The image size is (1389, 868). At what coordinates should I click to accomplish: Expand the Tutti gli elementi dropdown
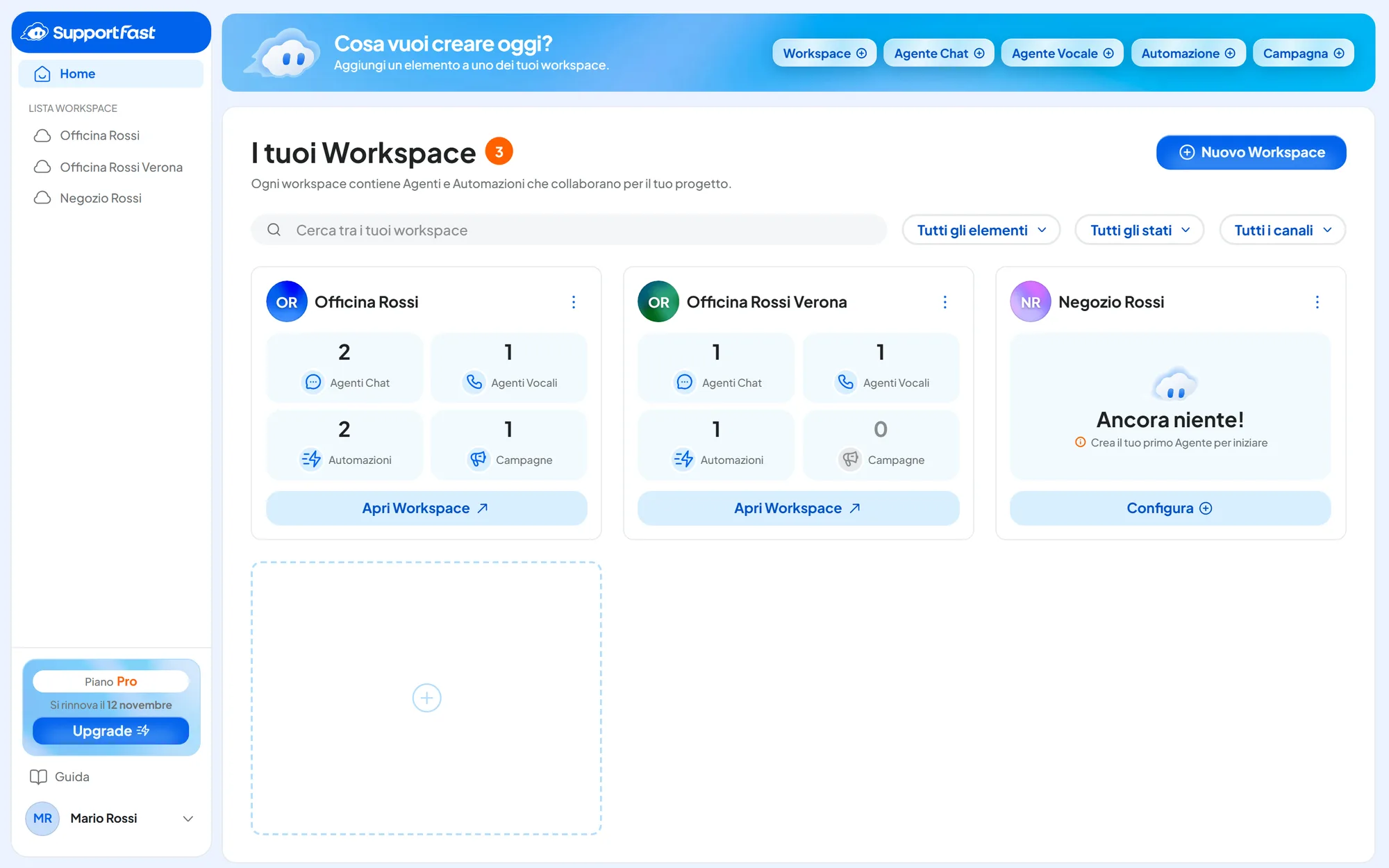[981, 230]
